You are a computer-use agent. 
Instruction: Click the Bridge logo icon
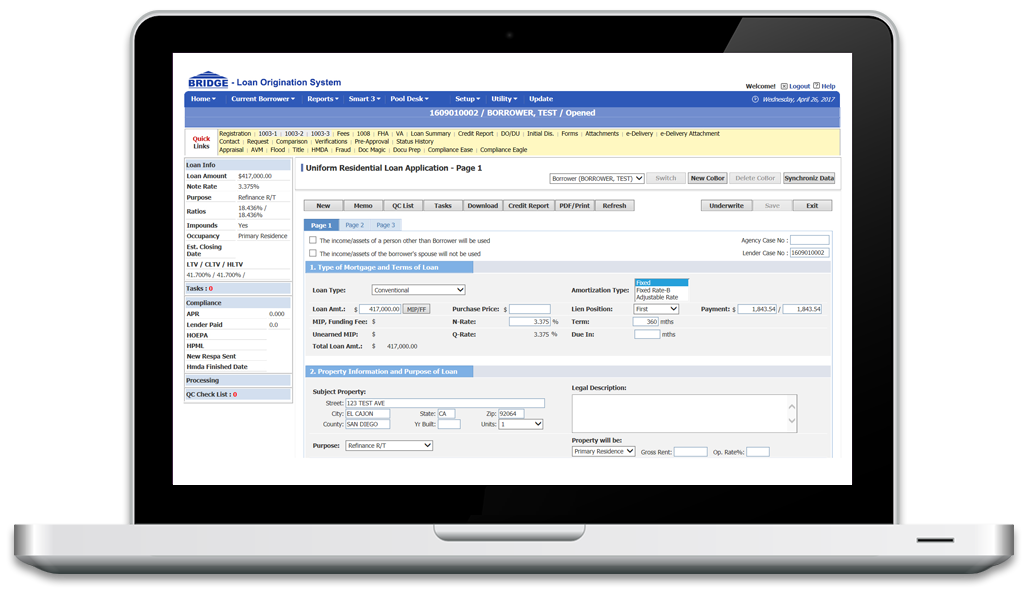[x=208, y=80]
